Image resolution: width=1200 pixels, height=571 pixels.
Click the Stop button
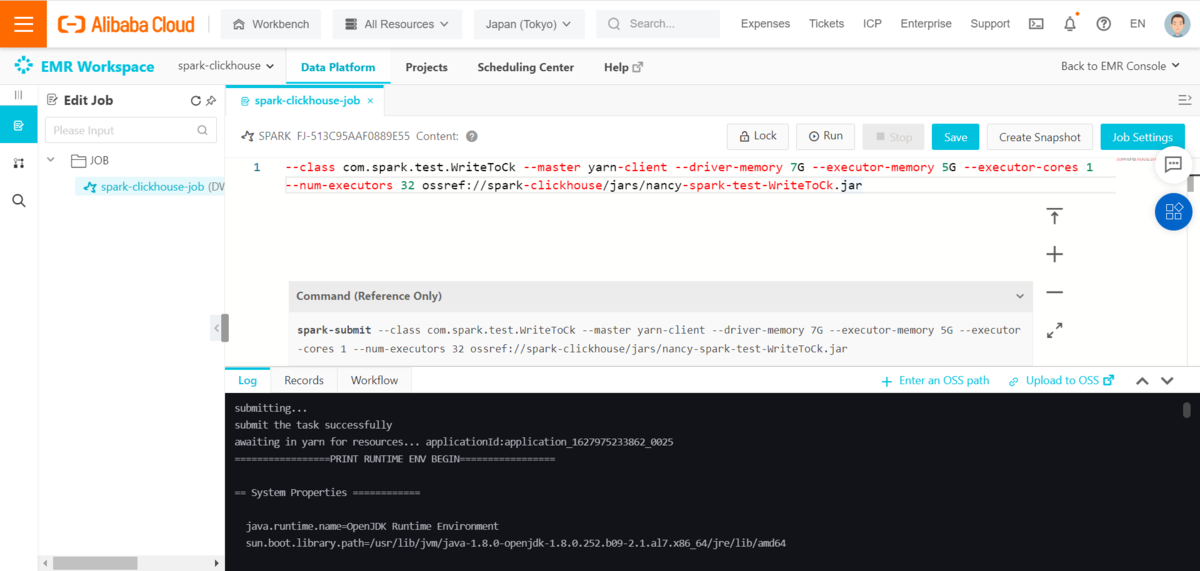pos(893,137)
